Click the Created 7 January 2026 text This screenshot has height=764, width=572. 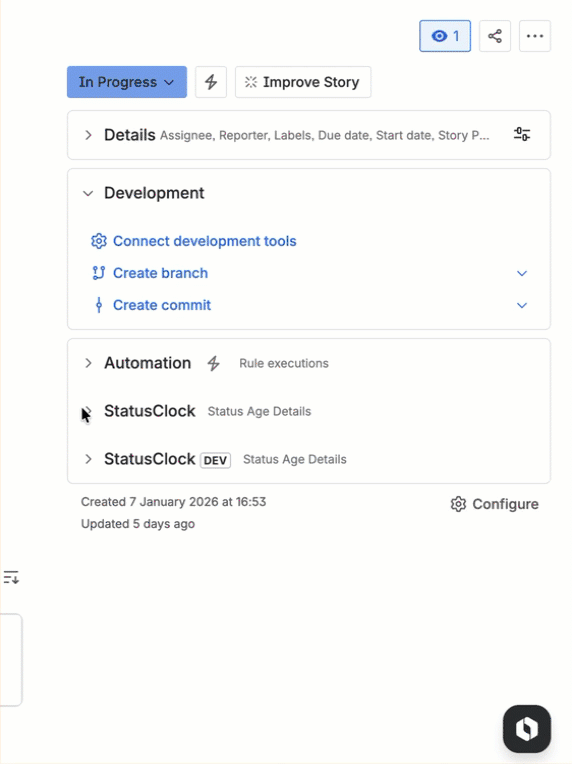click(173, 502)
